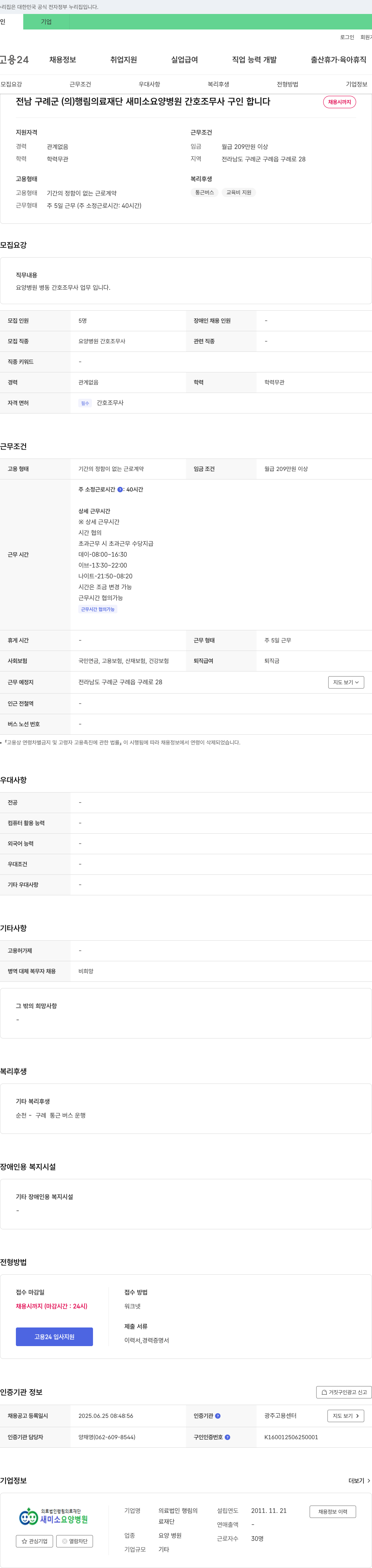Viewport: 372px width, 1568px height.
Task: Open the 실업급여 main menu
Action: (x=184, y=60)
